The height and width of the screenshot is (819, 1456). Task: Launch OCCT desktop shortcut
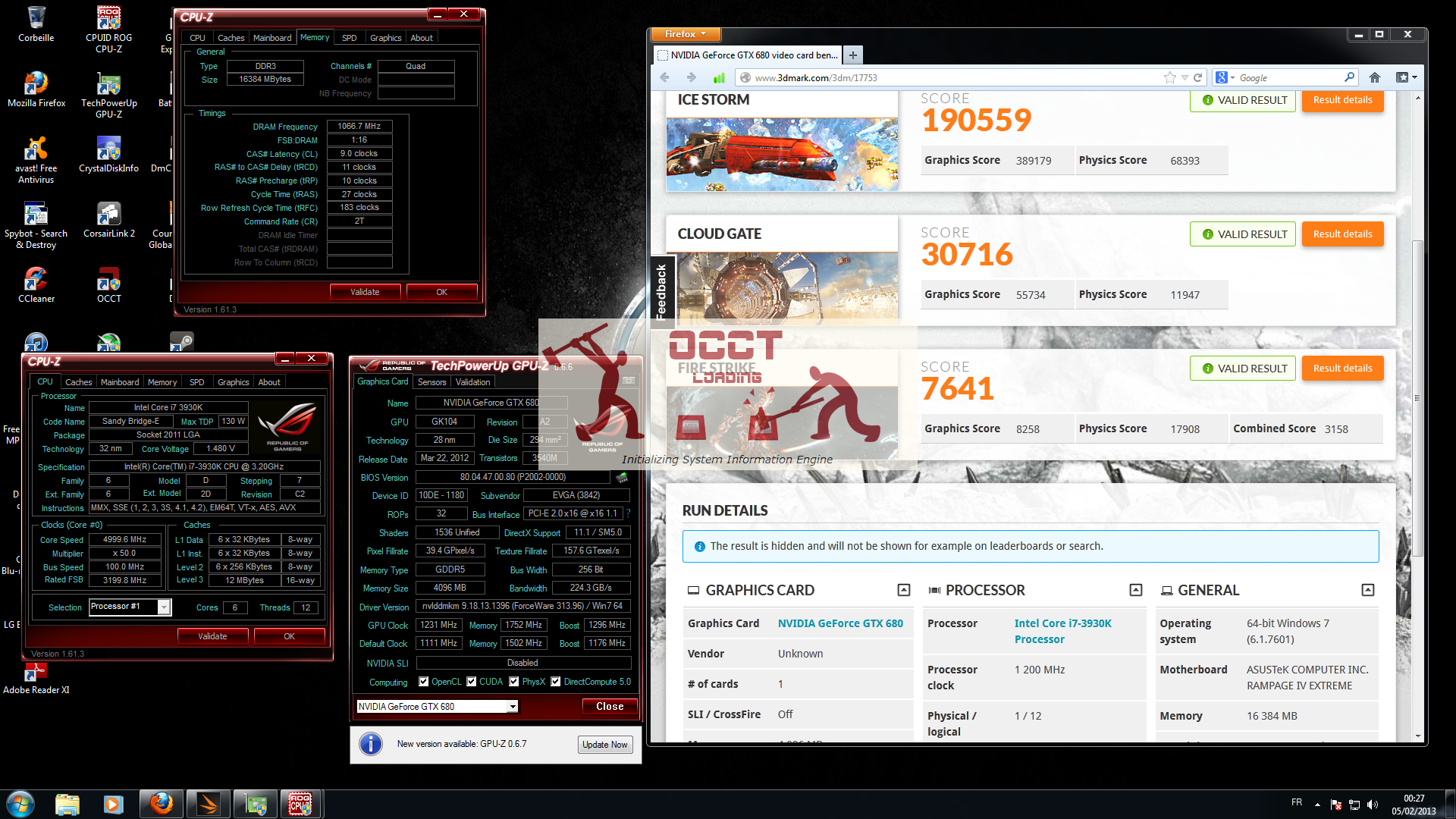click(108, 285)
